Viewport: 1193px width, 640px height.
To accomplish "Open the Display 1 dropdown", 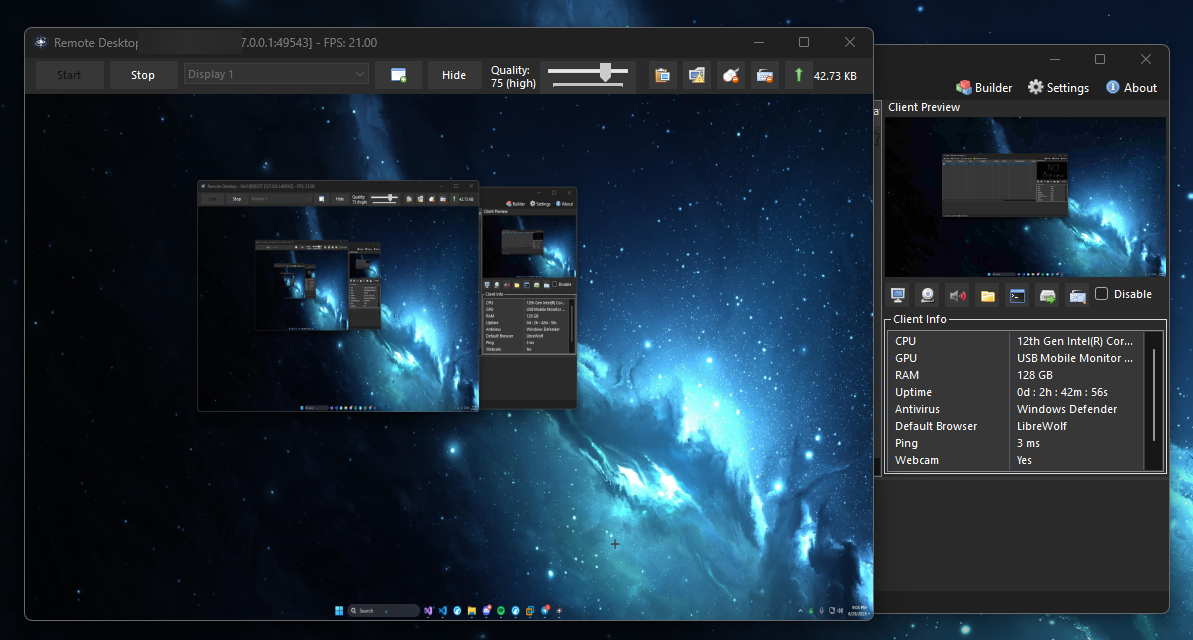I will click(275, 73).
